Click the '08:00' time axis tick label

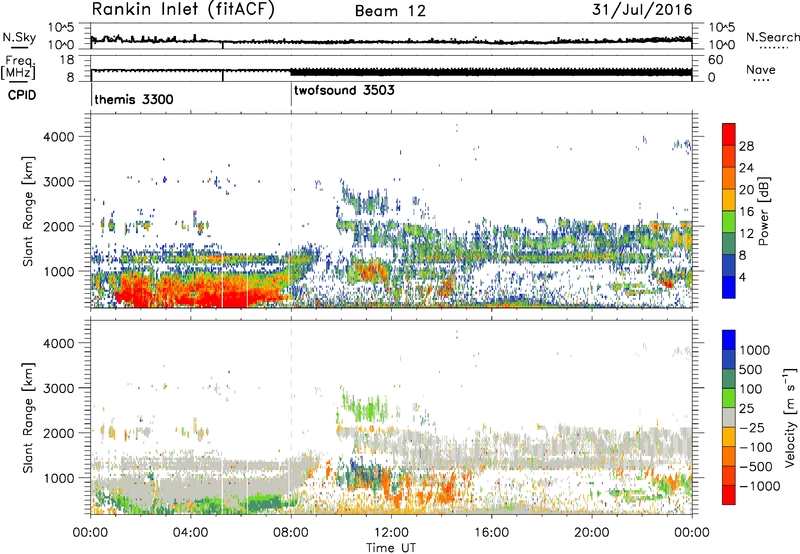pos(291,533)
